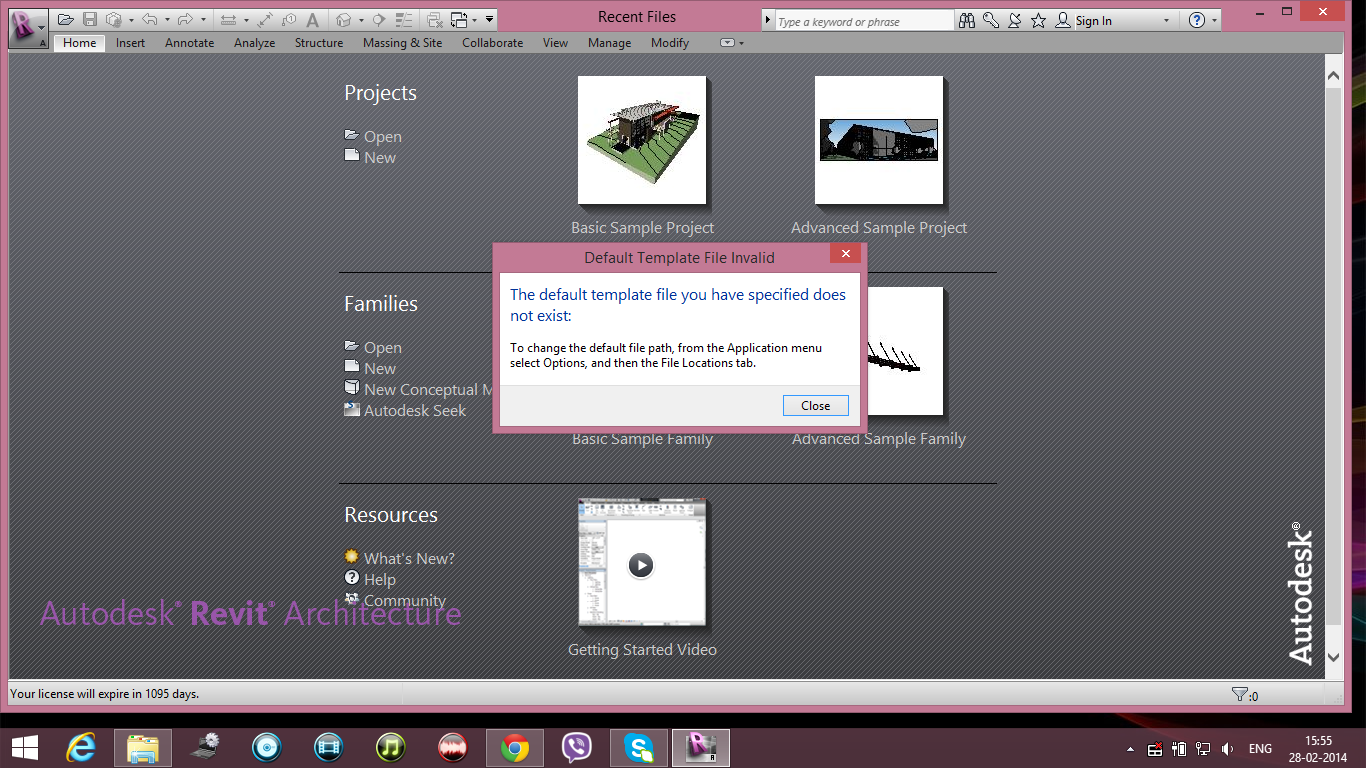Expand the Help dropdown arrow
This screenshot has width=1366, height=768.
(x=1215, y=20)
